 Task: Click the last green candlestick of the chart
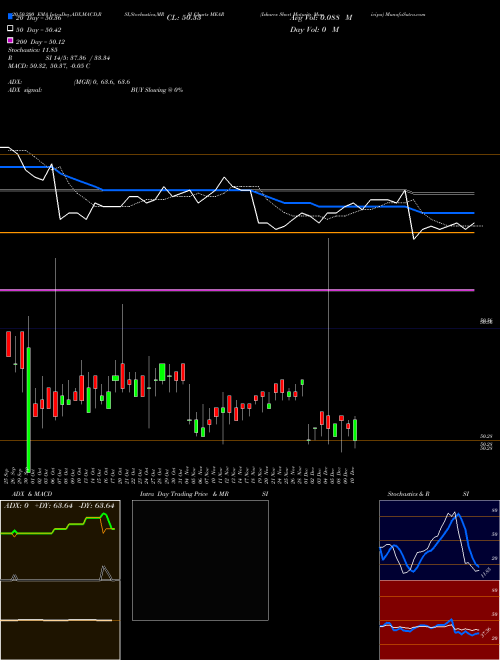[355, 430]
